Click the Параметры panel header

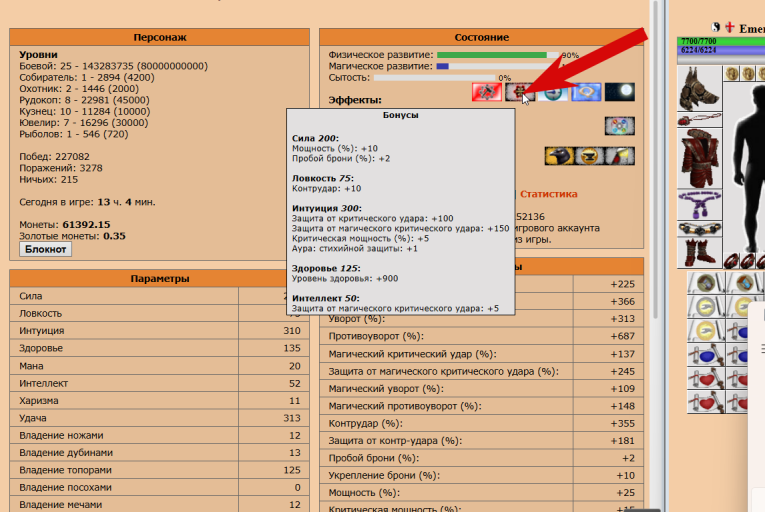160,278
